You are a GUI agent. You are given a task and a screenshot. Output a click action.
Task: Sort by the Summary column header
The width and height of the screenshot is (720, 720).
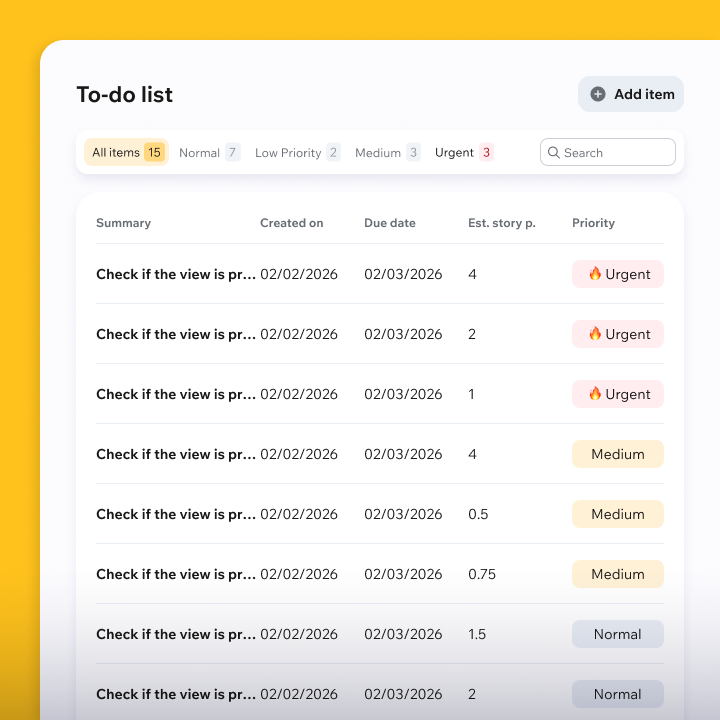click(123, 223)
